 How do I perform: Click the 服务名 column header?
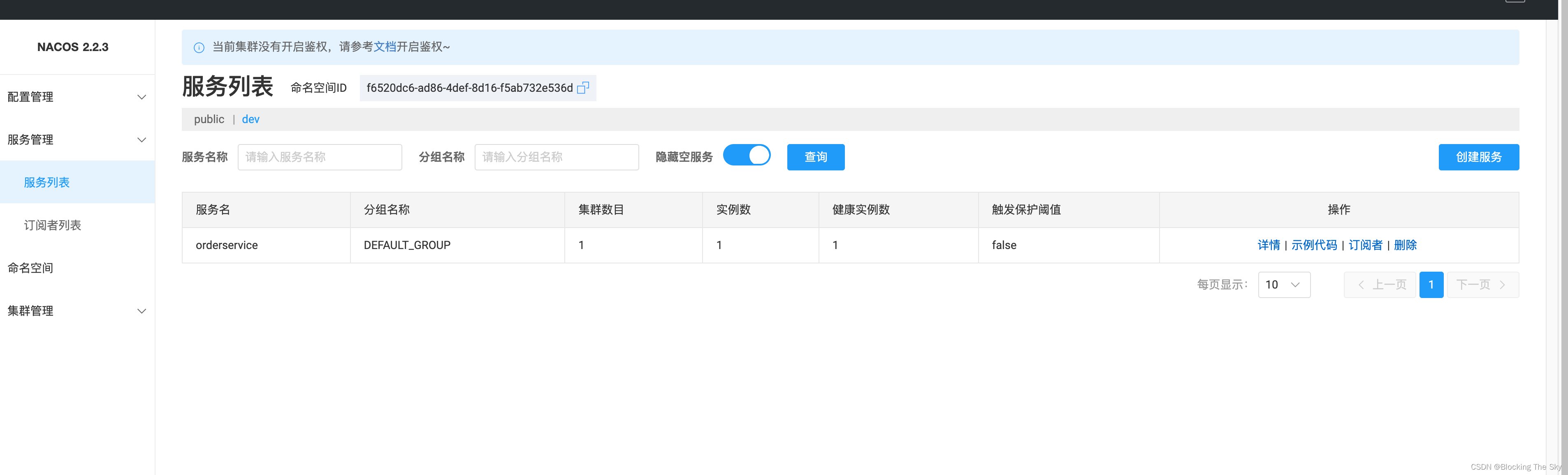click(x=266, y=210)
